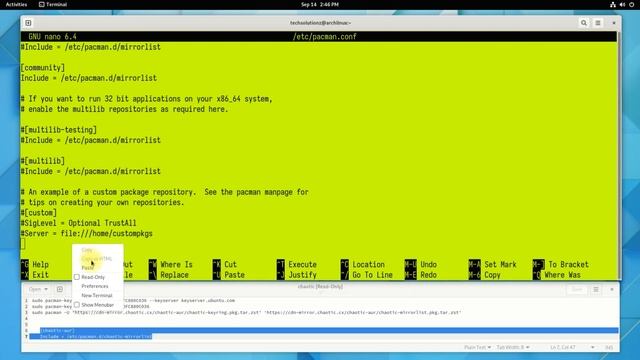
Task: Toggle Read-Only checkbox in context menu
Action: 77,277
